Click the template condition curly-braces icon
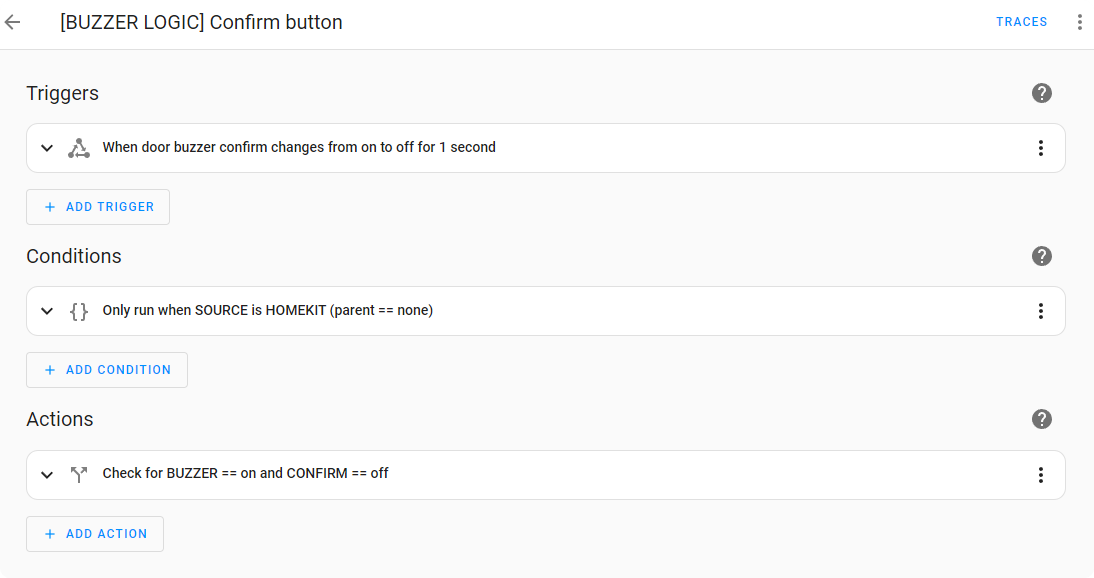 [x=79, y=310]
